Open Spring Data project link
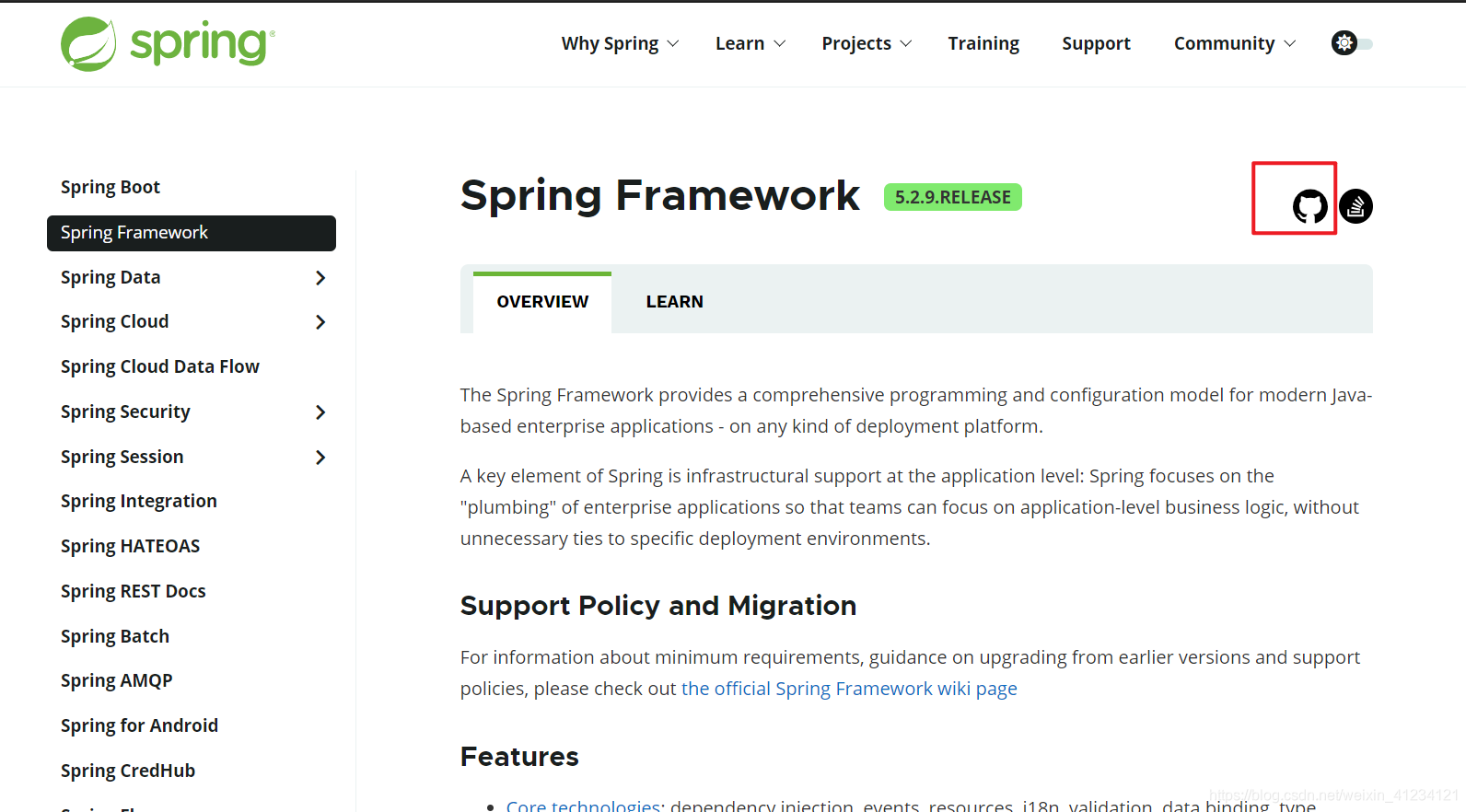Screen dimensions: 1466x812 111,277
